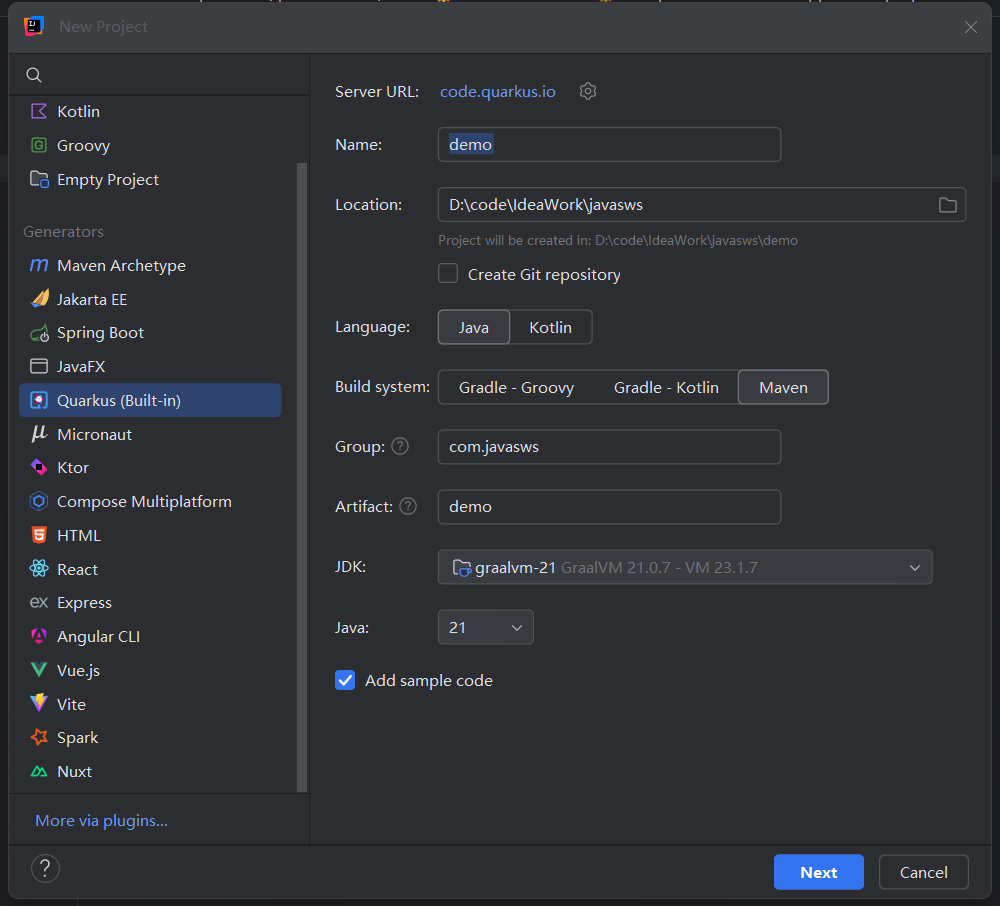This screenshot has width=1000, height=906.
Task: Click the search magnifier icon
Action: point(34,75)
